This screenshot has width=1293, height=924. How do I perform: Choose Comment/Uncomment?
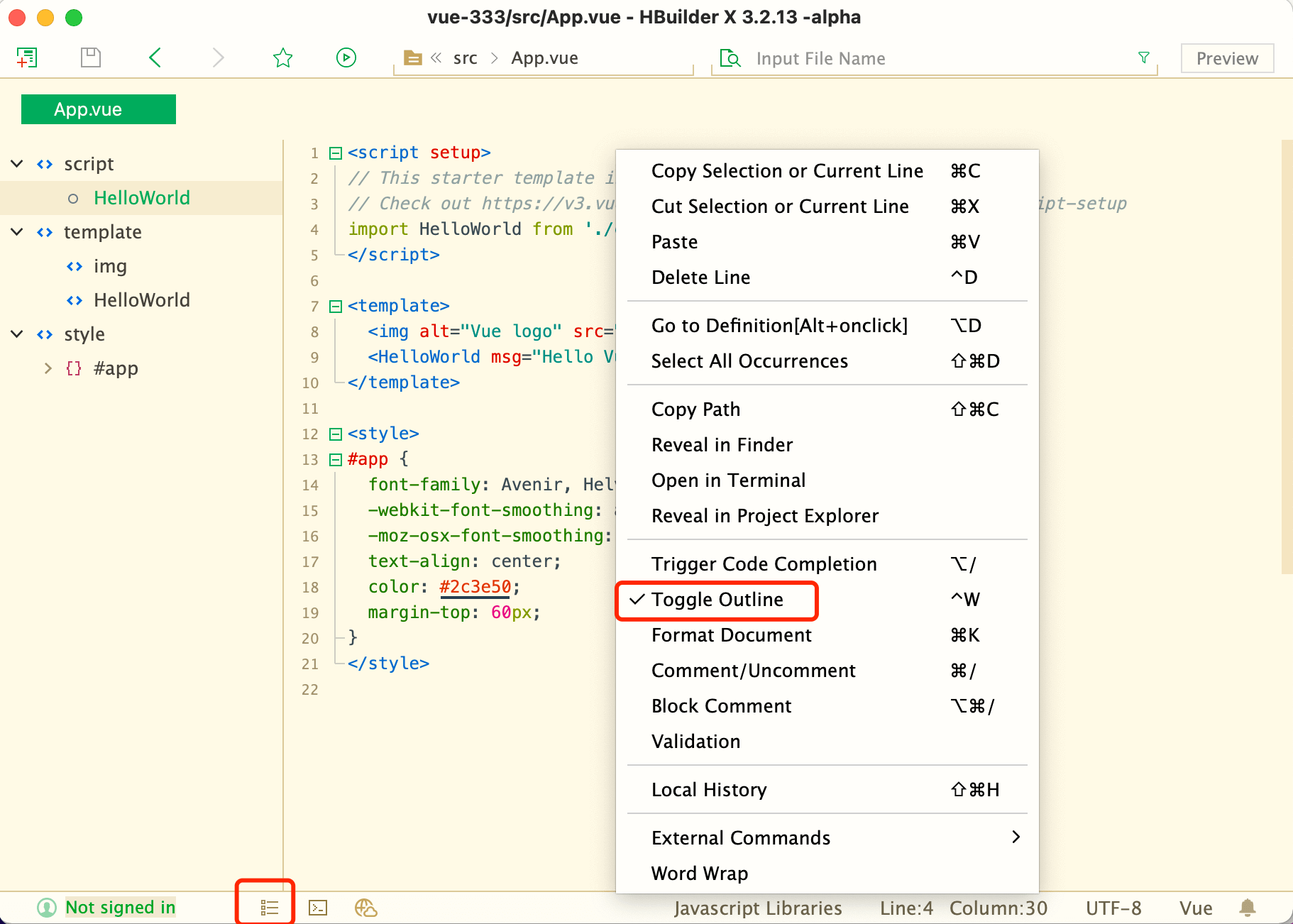coord(827,671)
